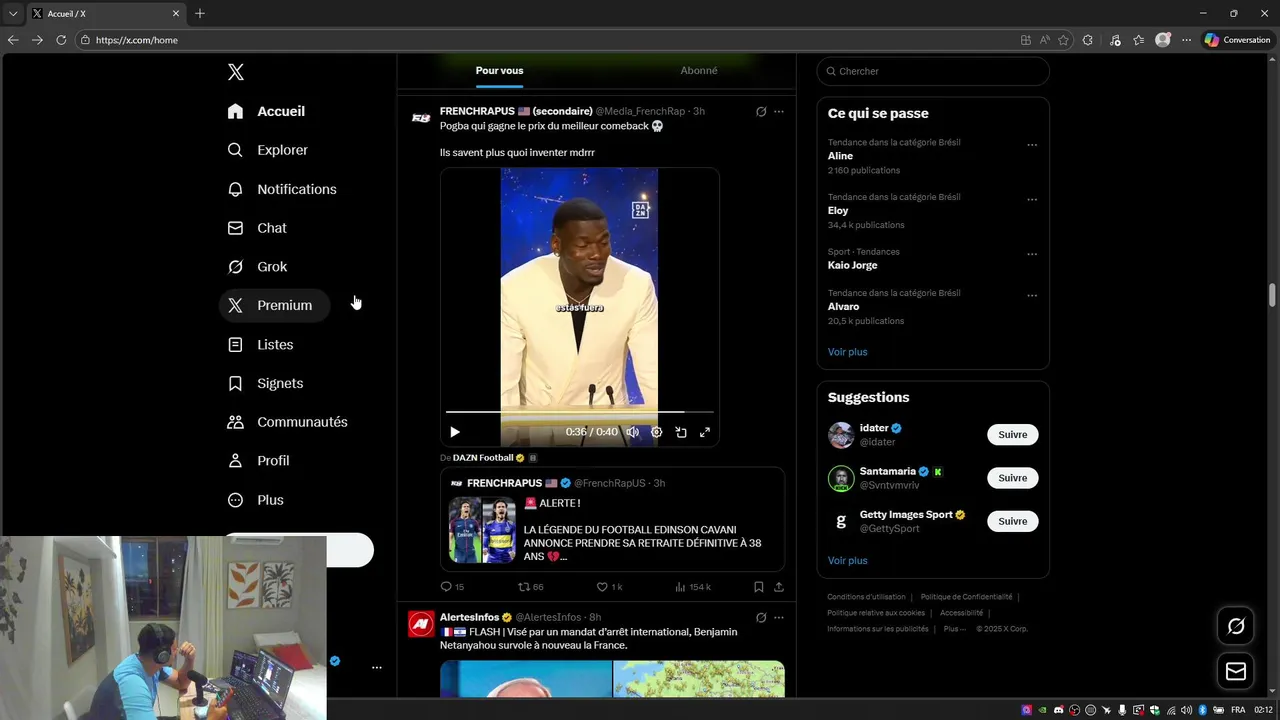This screenshot has width=1280, height=720.
Task: Open Edge settings and more menu
Action: [1187, 40]
